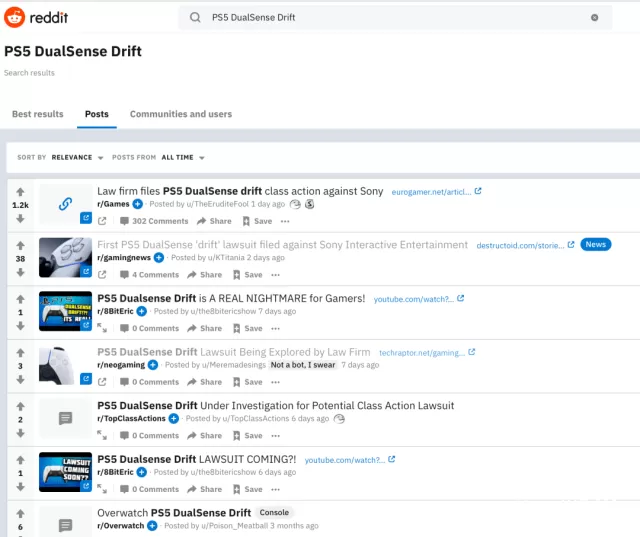This screenshot has height=537, width=640.
Task: Share the Law firm files class action post
Action: [214, 221]
